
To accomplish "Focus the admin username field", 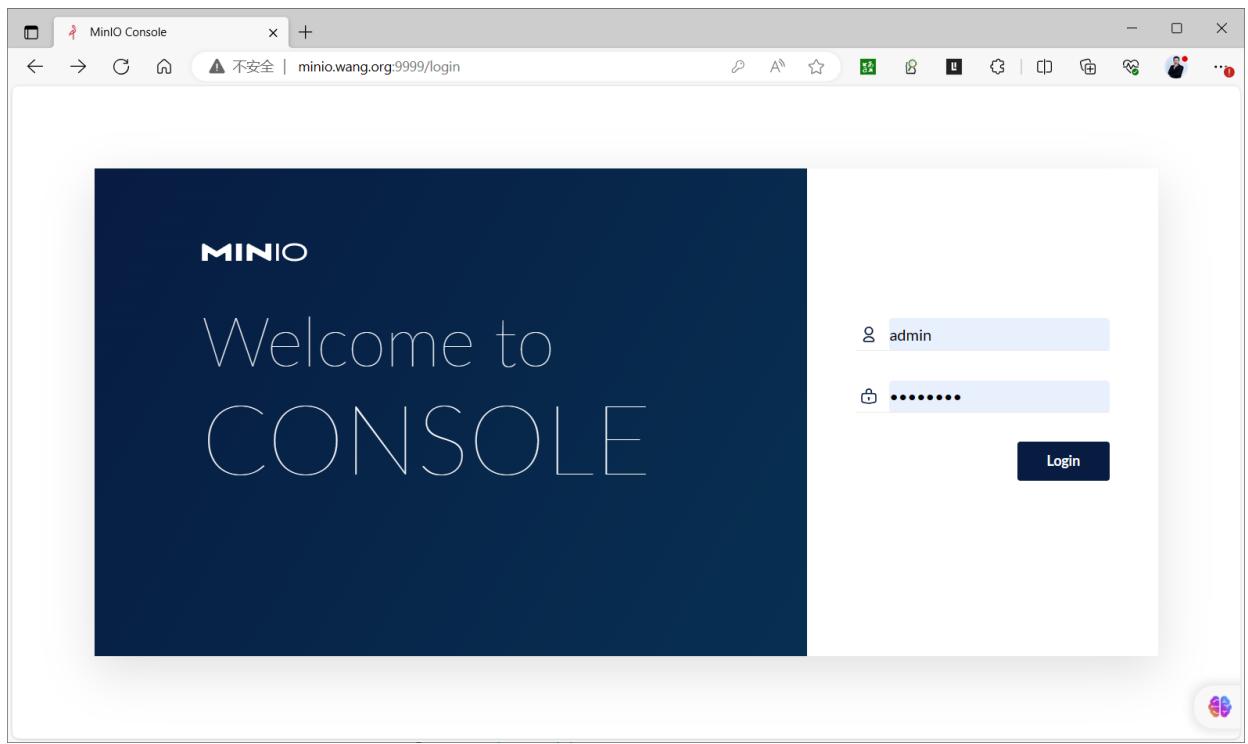I will 998,335.
